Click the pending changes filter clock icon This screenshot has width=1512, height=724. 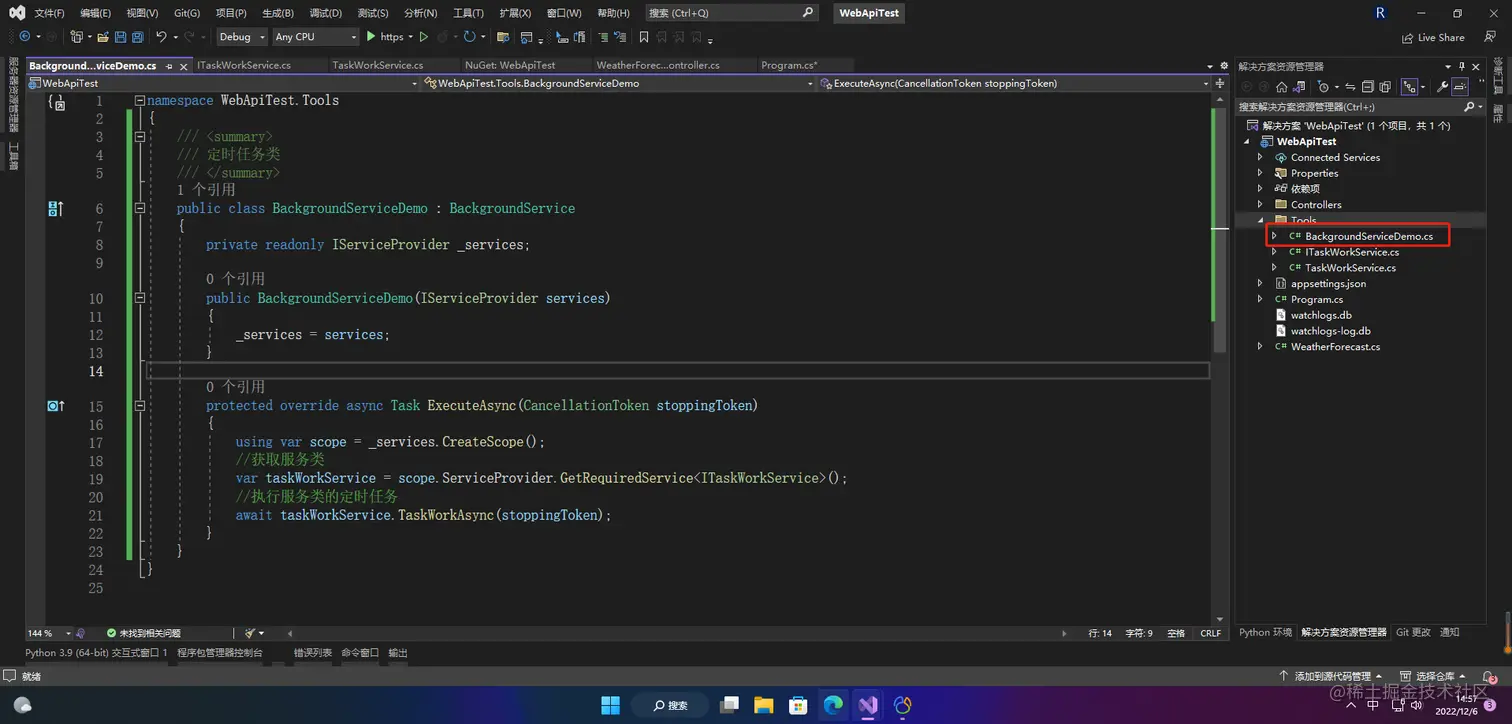(1323, 87)
